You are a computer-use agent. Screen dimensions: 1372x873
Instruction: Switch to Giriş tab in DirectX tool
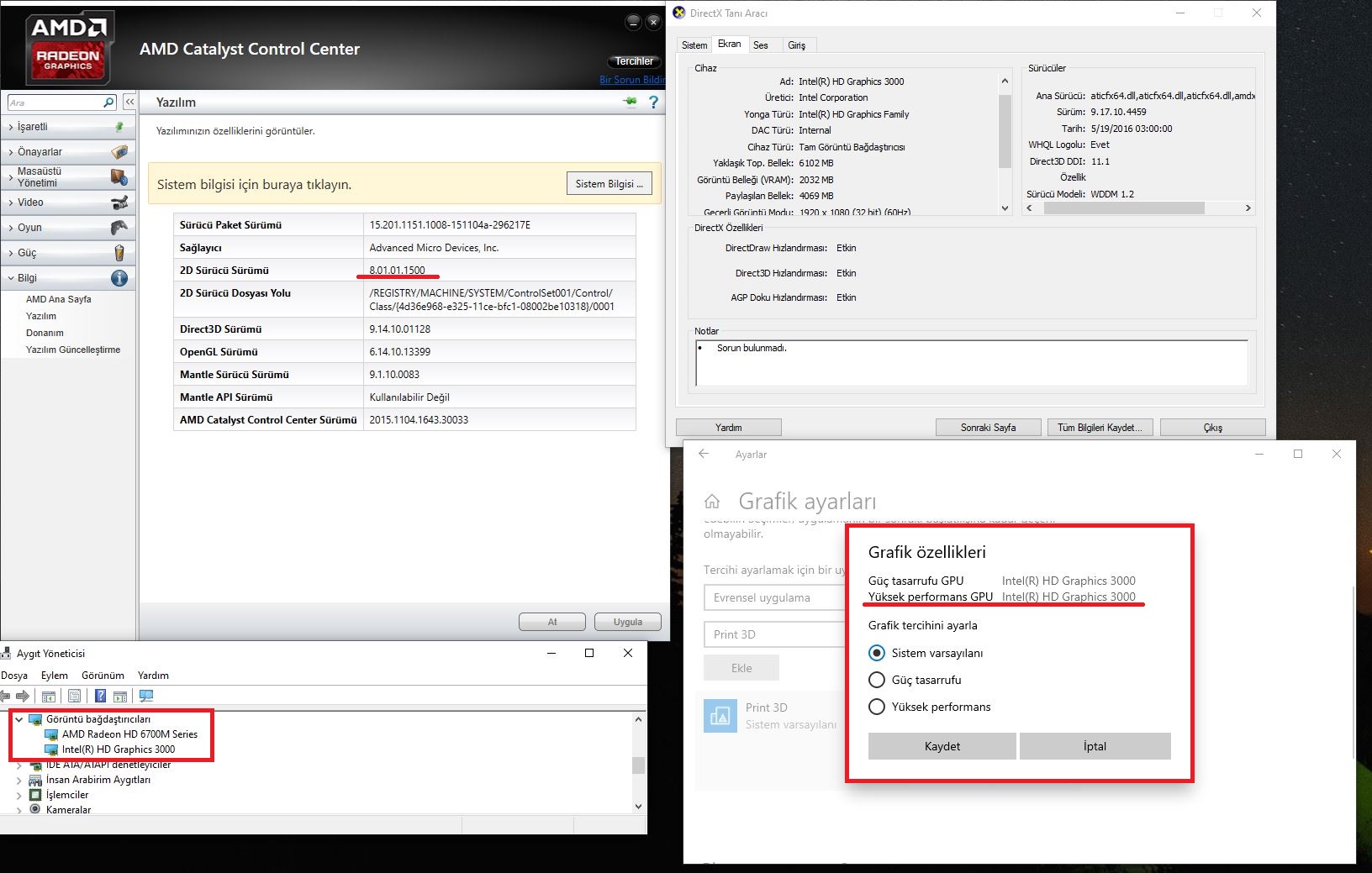click(x=797, y=45)
